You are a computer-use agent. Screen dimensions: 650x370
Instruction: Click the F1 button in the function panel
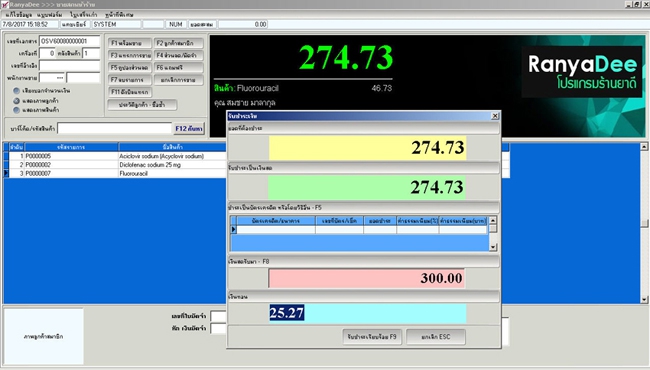pos(130,43)
